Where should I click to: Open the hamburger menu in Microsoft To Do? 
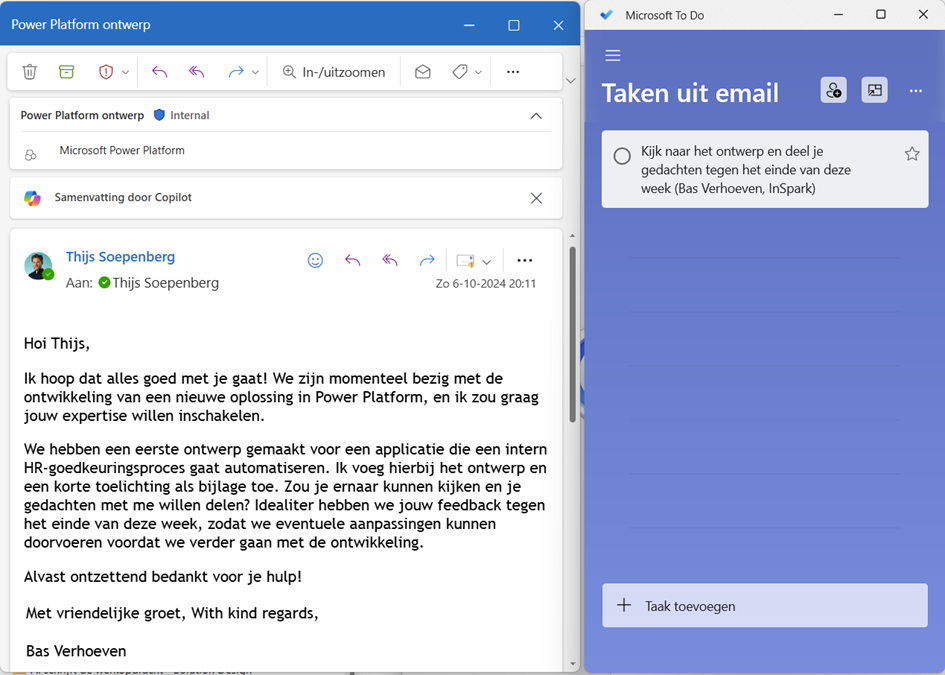(x=613, y=55)
